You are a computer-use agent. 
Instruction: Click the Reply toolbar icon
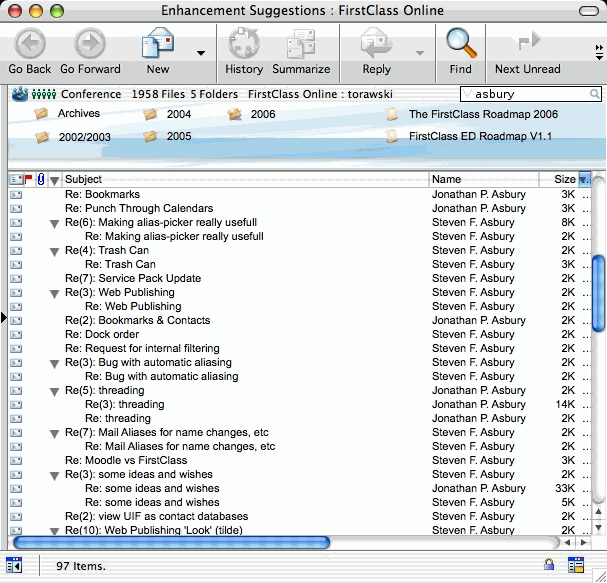[x=376, y=44]
